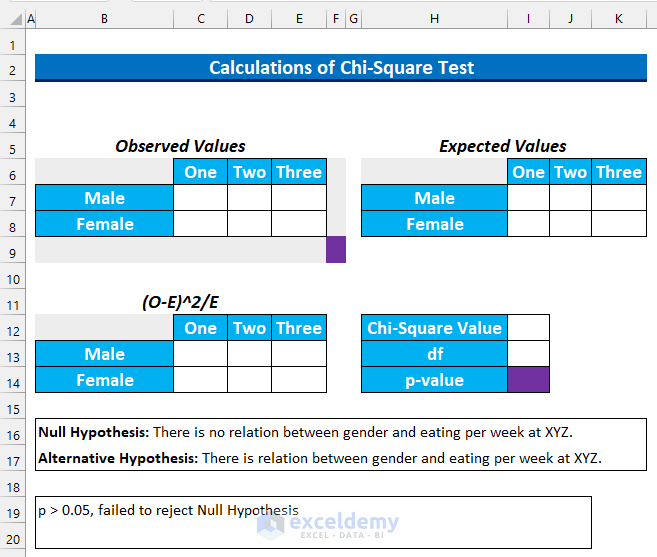Click Observed Male value under One
Image resolution: width=657 pixels, height=557 pixels.
click(x=200, y=198)
